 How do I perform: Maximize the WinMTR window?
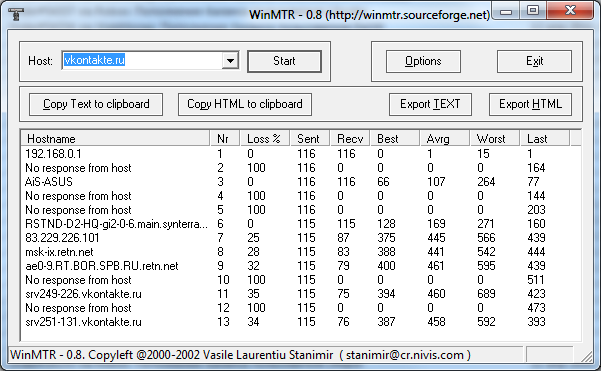click(x=533, y=11)
